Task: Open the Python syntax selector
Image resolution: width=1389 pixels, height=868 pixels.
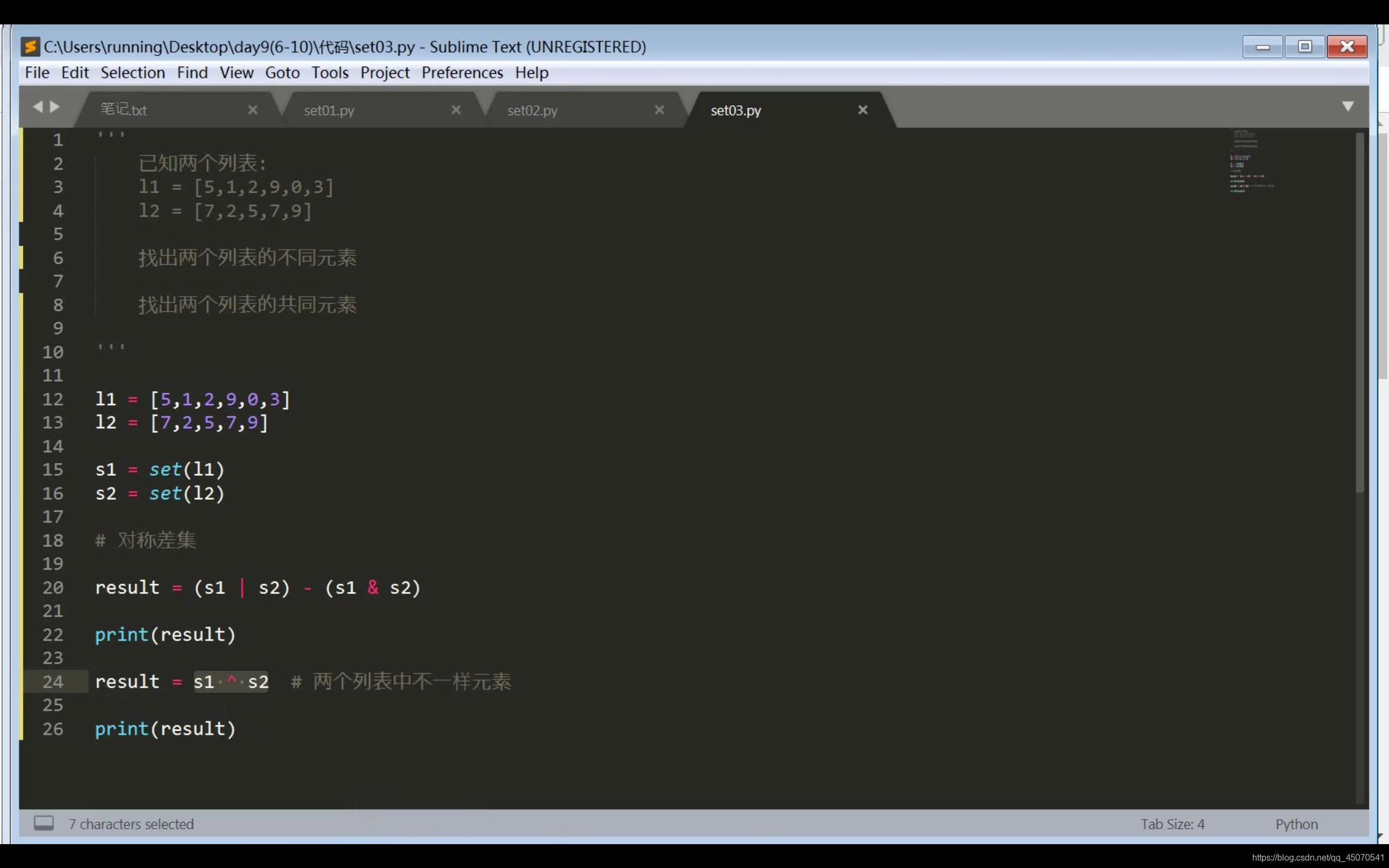Action: [1296, 825]
